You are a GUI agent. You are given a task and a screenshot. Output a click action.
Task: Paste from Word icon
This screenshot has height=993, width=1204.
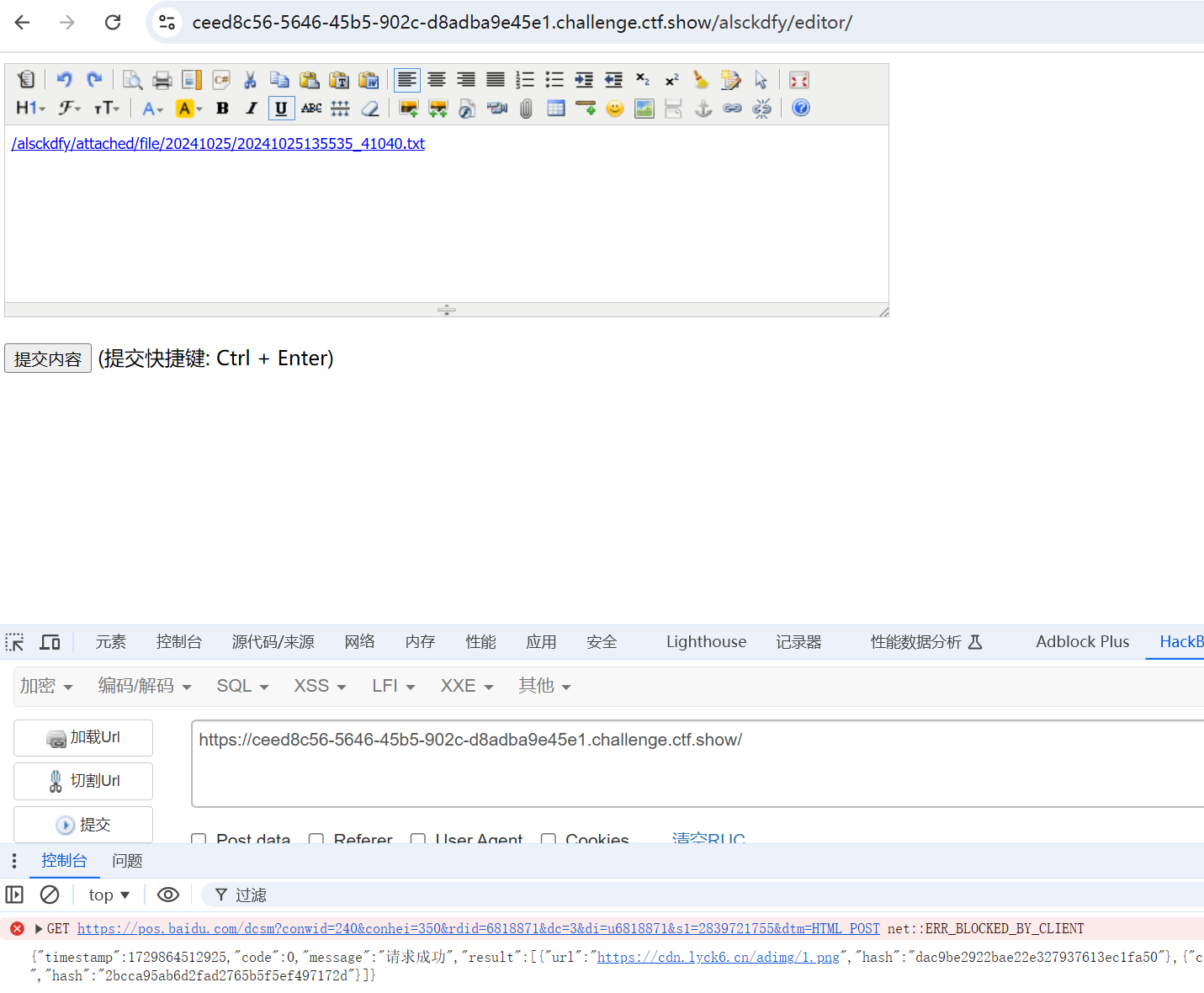tap(369, 80)
